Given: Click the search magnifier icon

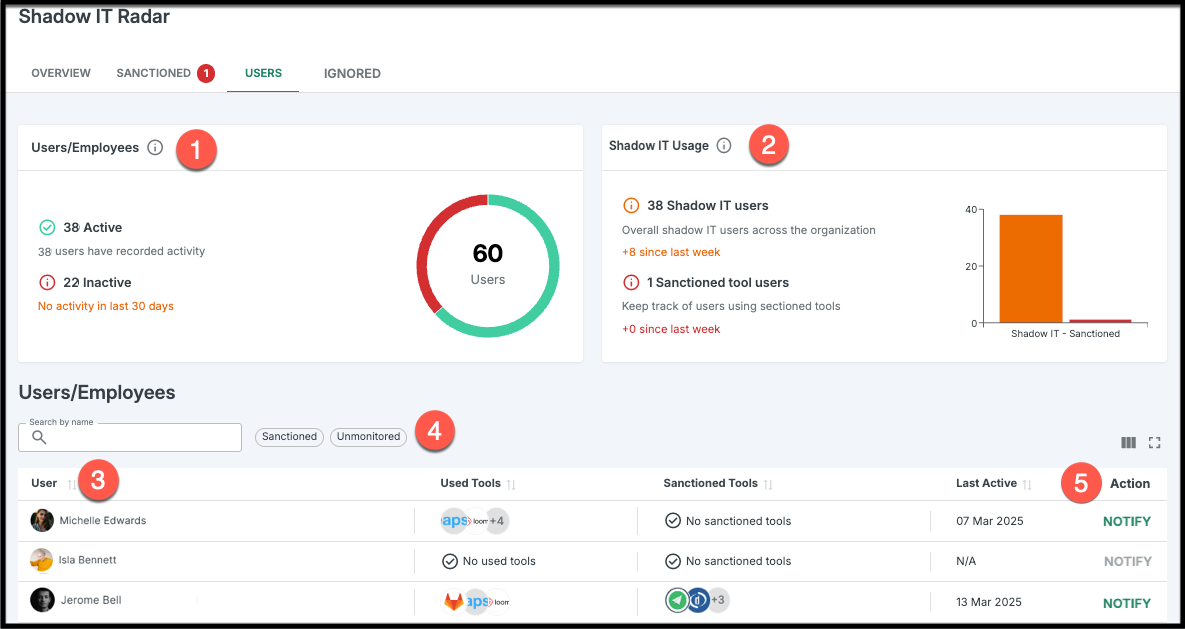Looking at the screenshot, I should [x=39, y=438].
